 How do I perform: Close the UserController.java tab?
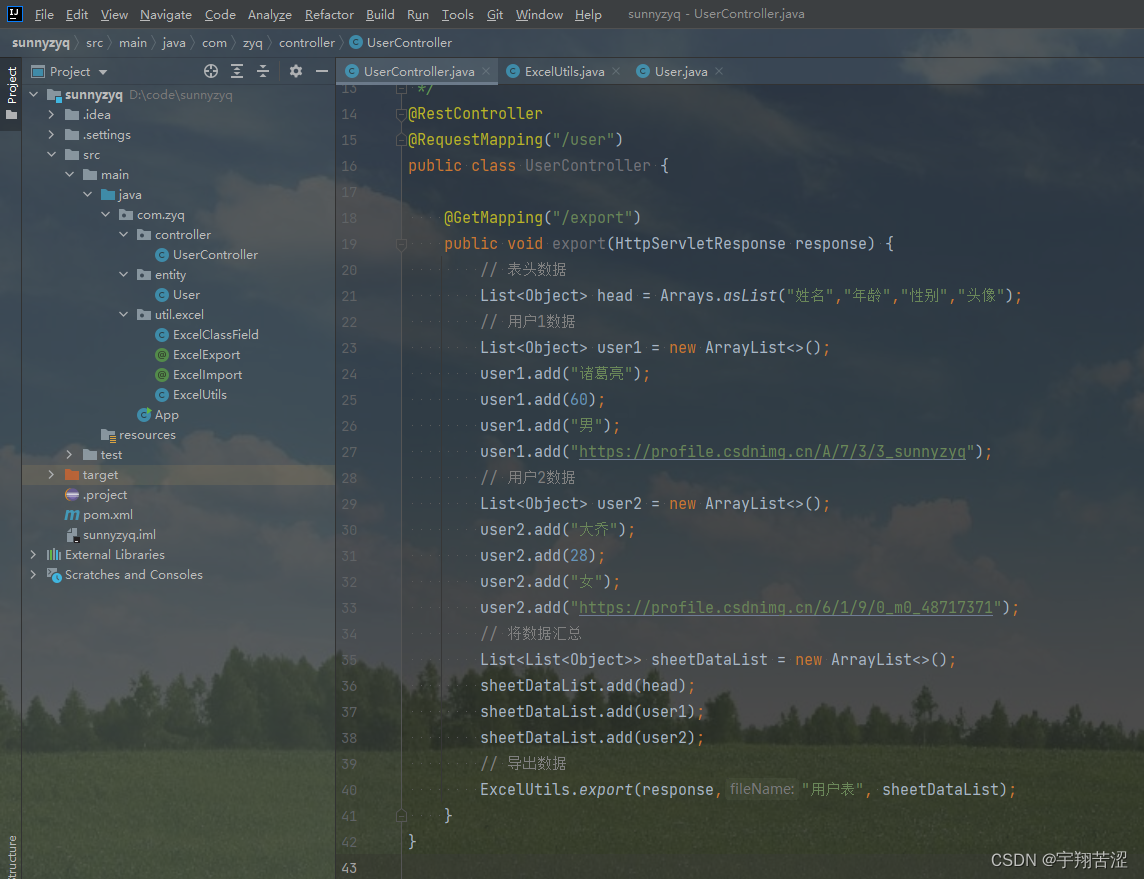coord(486,71)
